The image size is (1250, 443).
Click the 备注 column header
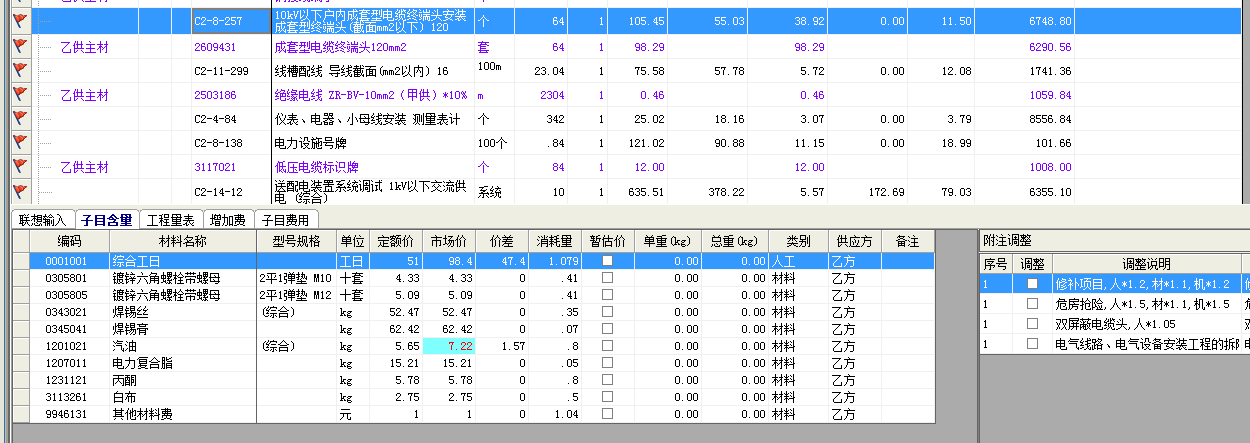[907, 241]
